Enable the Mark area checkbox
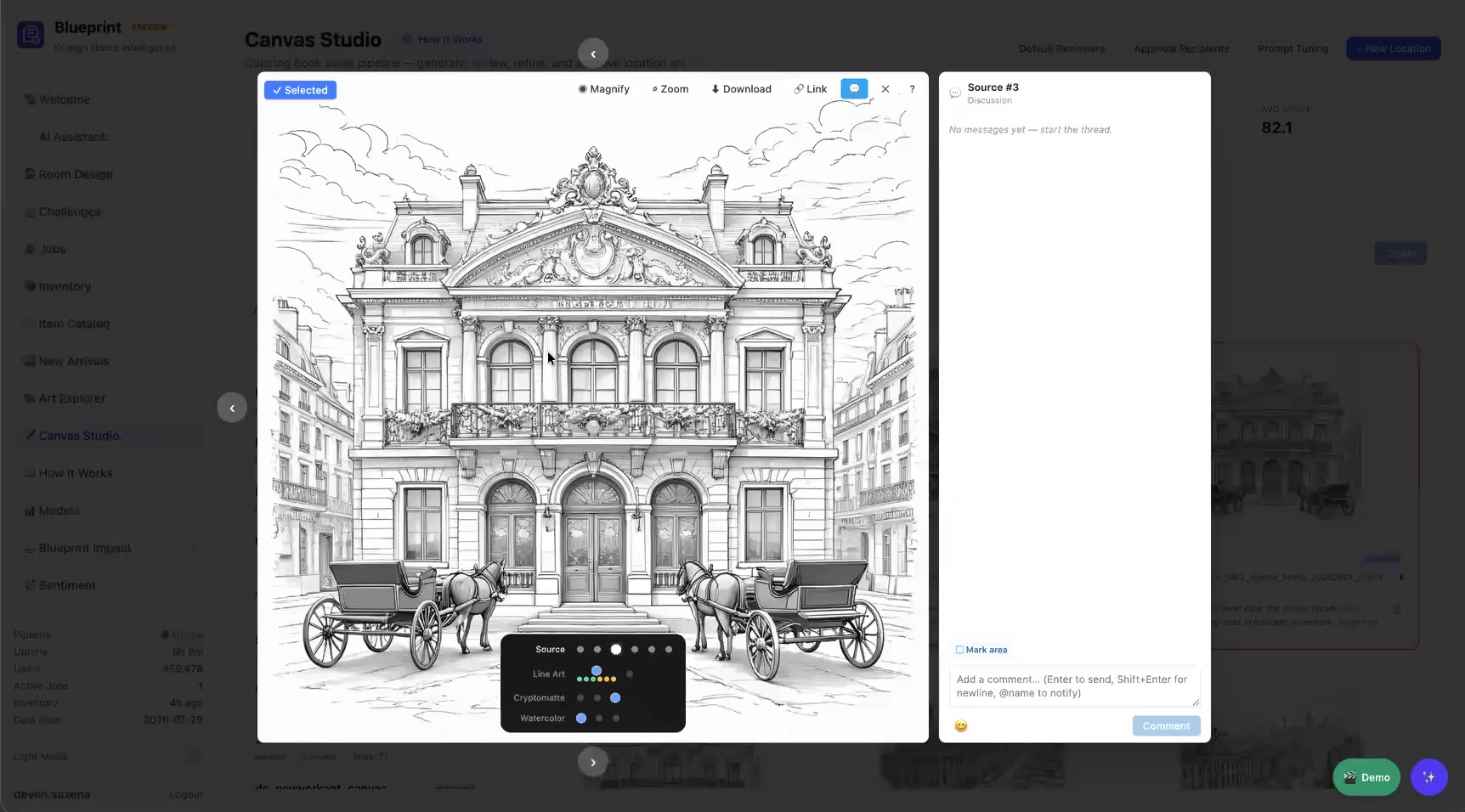Image resolution: width=1465 pixels, height=812 pixels. (959, 650)
